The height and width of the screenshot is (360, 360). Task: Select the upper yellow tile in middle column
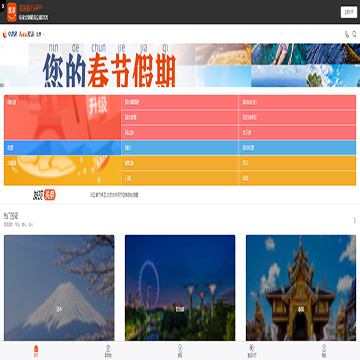(180, 163)
